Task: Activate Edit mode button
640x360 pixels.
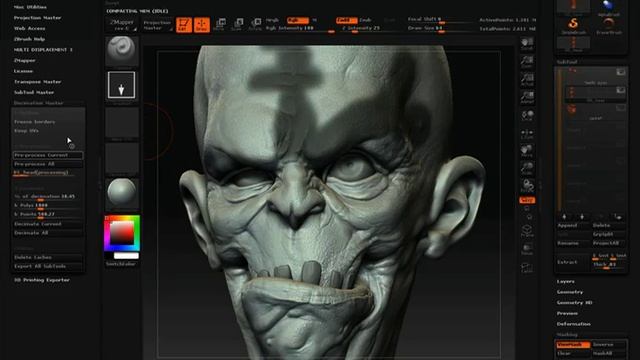Action: click(184, 25)
